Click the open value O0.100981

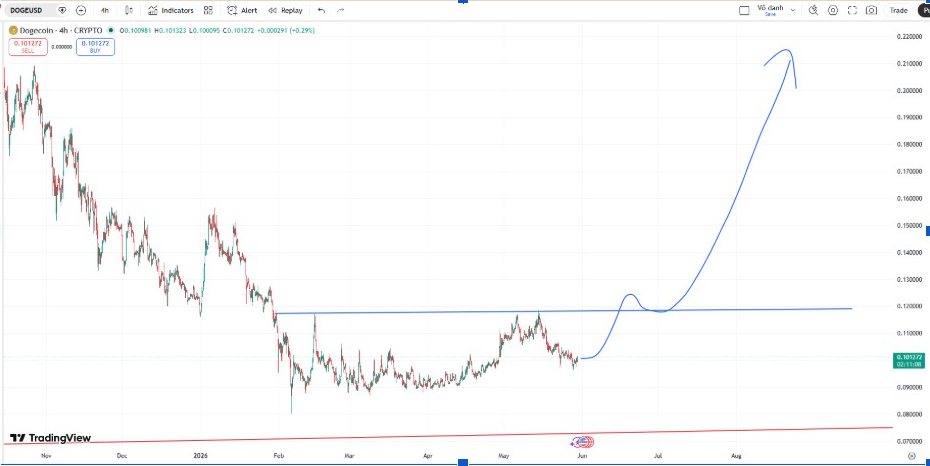pos(135,30)
